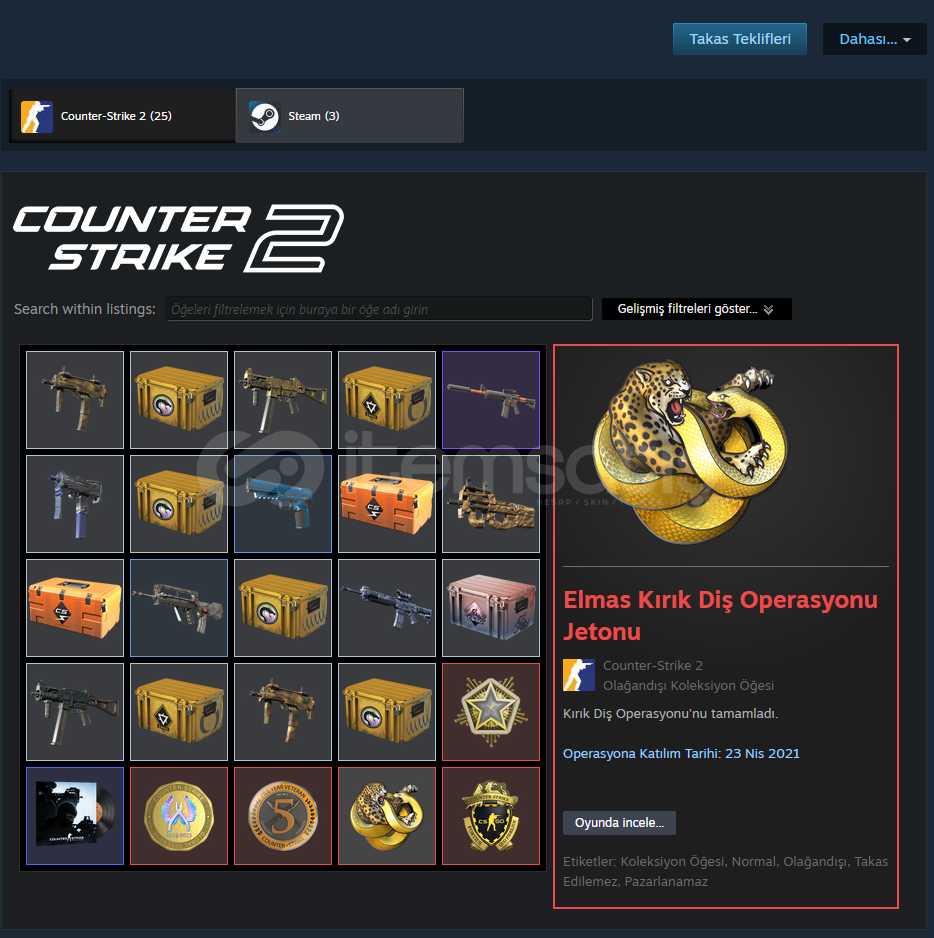934x938 pixels.
Task: Select the purple-bordered M4A1-S rifle item
Action: [x=491, y=400]
